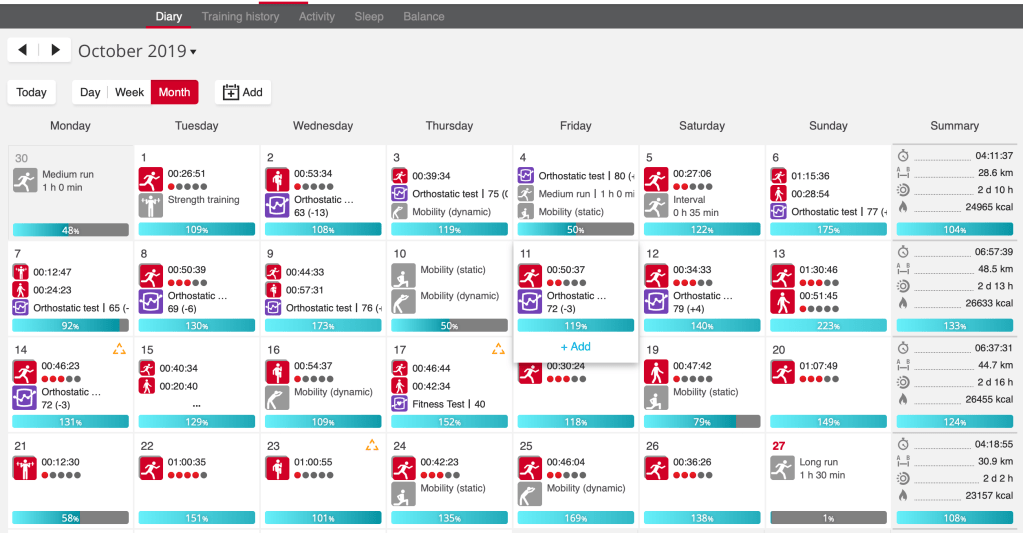Image resolution: width=1023 pixels, height=533 pixels.
Task: Click the Today button
Action: pos(31,92)
